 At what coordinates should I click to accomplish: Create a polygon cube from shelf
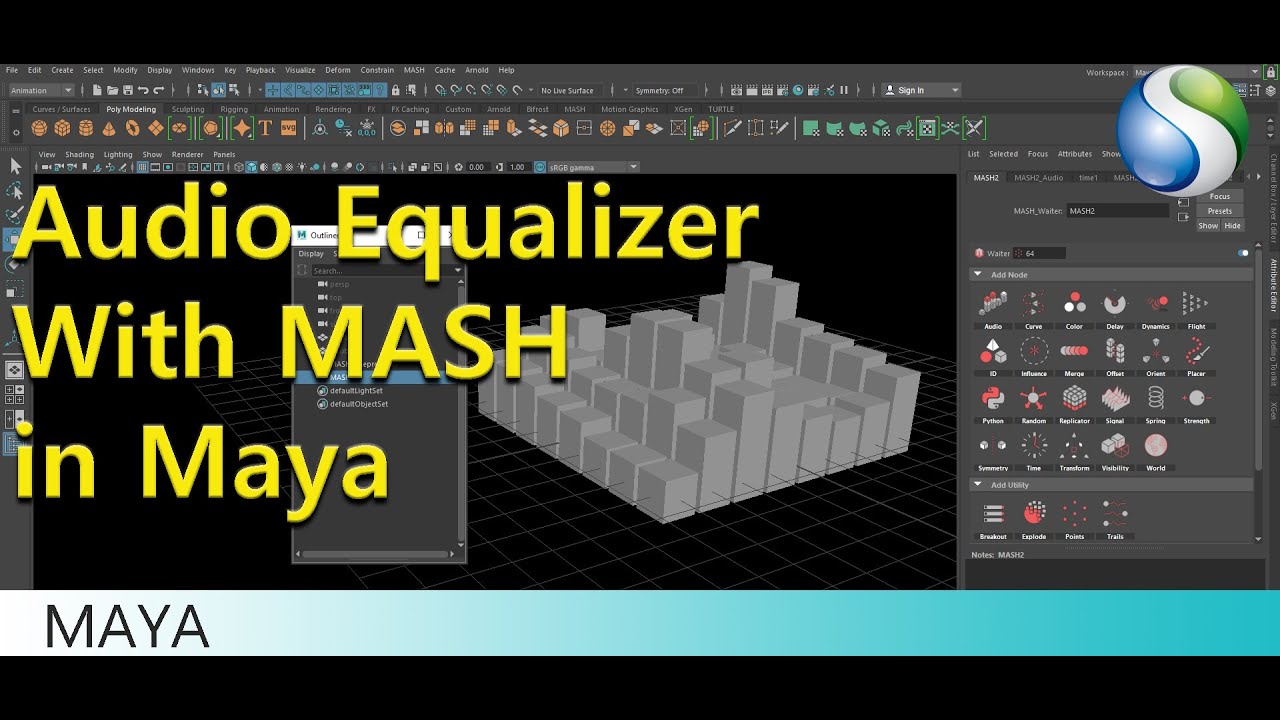[62, 128]
